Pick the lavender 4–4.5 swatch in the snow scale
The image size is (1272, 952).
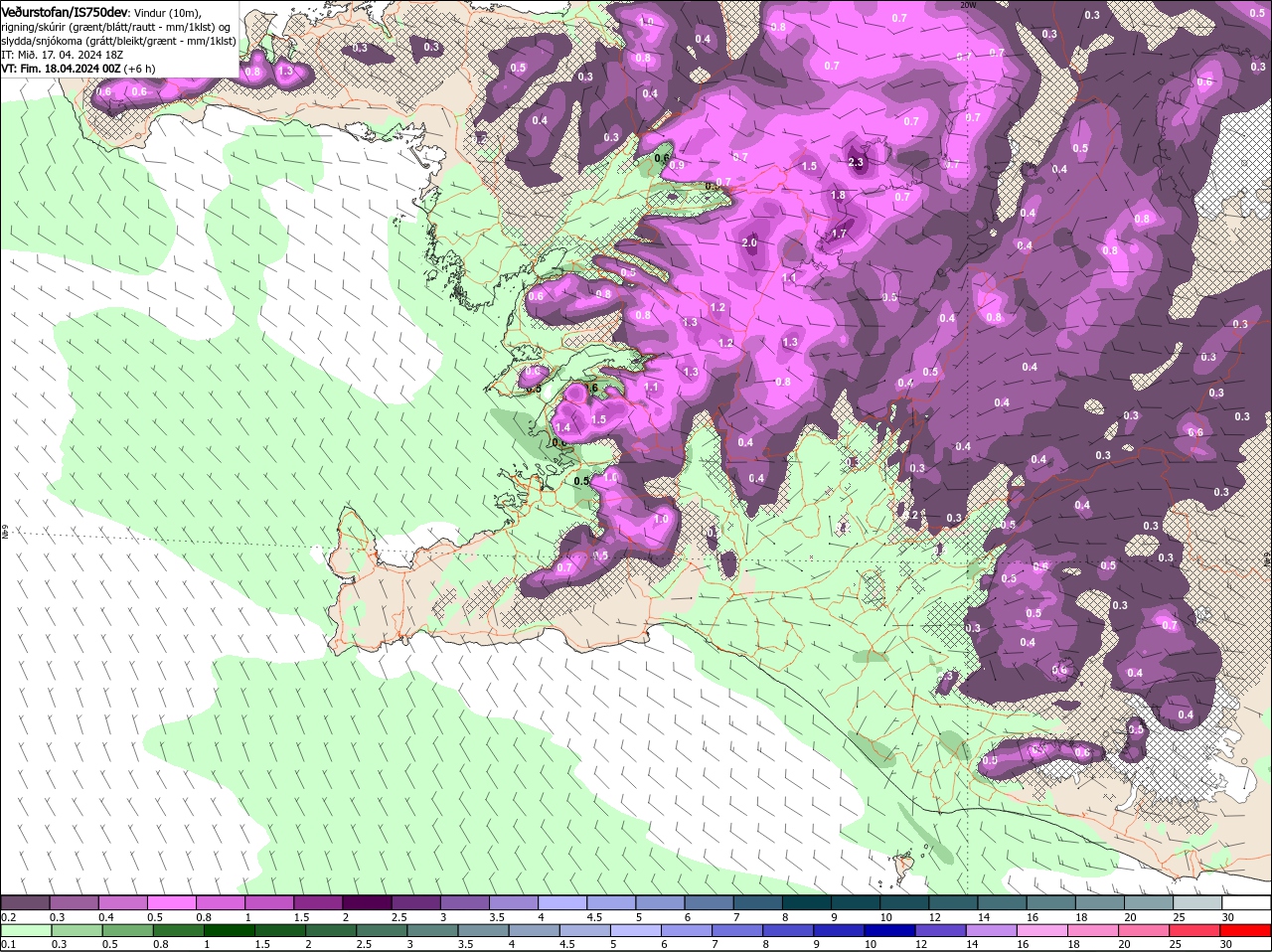560,902
